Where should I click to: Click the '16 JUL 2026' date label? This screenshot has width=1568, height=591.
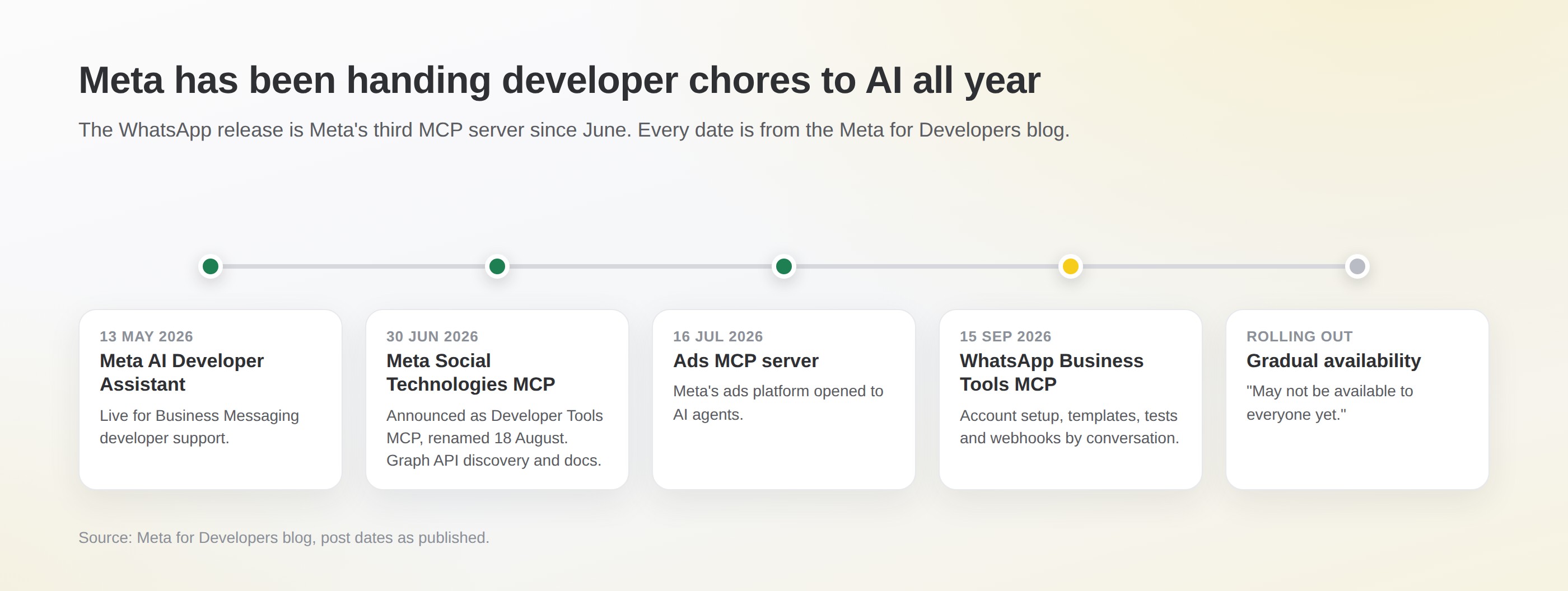718,336
